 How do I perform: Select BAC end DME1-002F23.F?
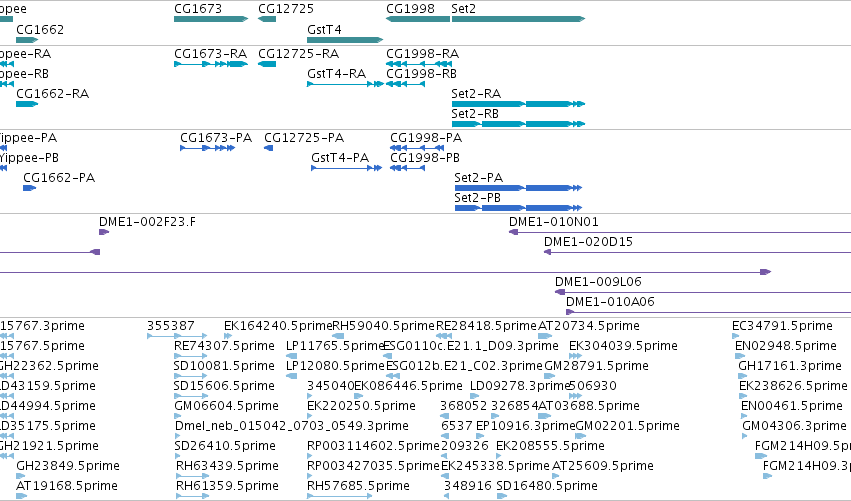[x=104, y=232]
